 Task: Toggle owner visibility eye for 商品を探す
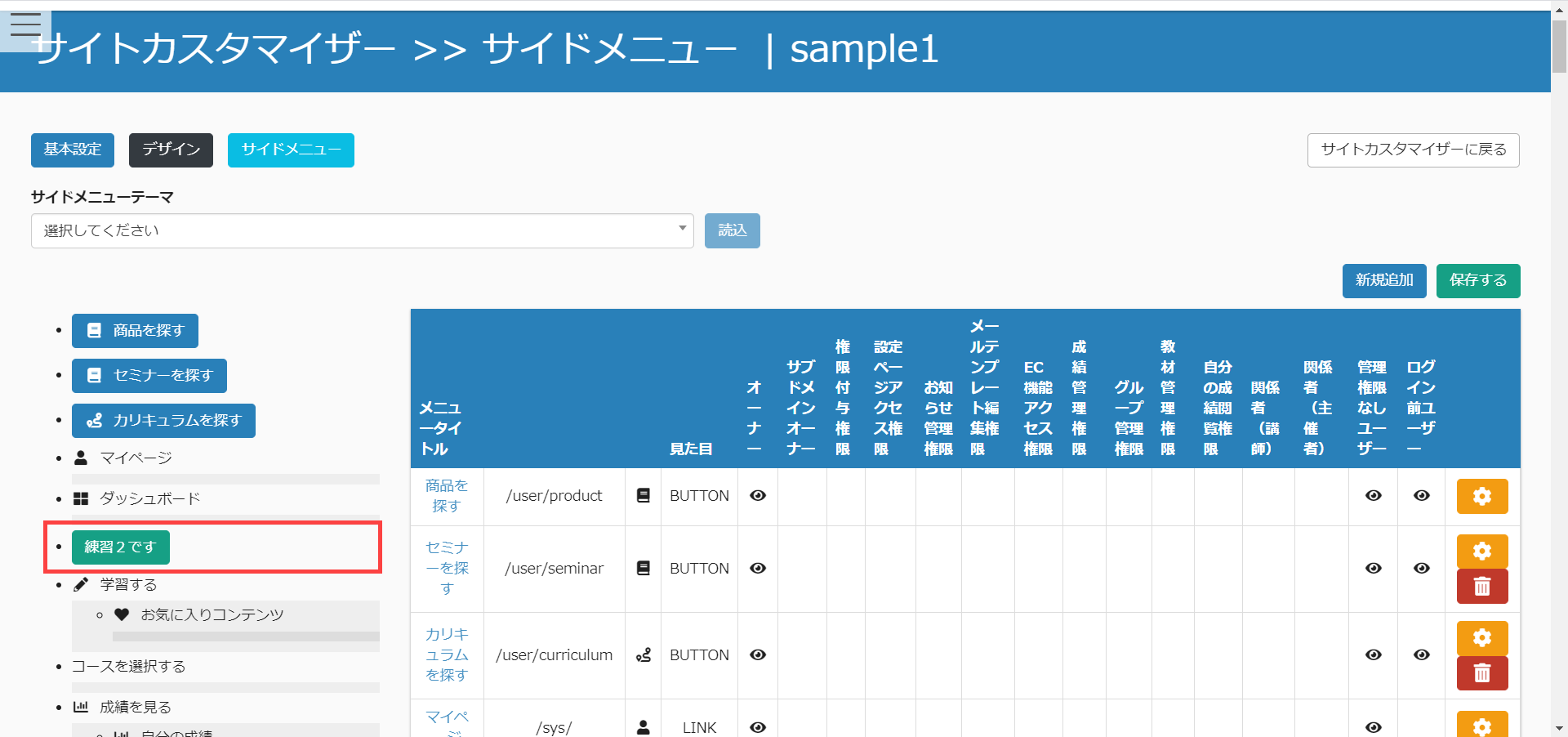(758, 496)
